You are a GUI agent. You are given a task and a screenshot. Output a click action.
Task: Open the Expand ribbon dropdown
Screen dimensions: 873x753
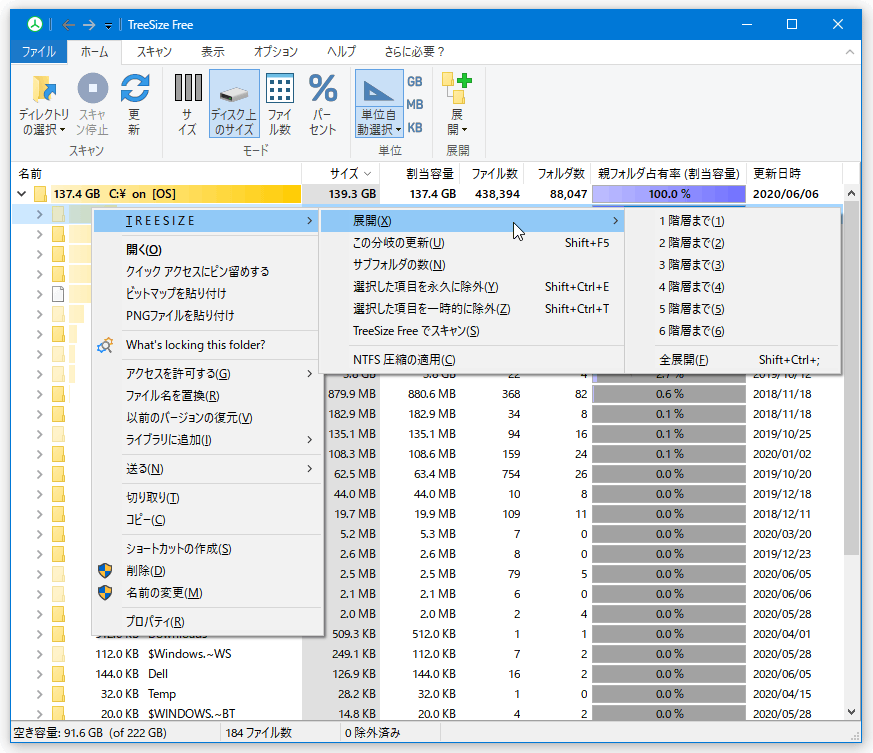click(458, 105)
